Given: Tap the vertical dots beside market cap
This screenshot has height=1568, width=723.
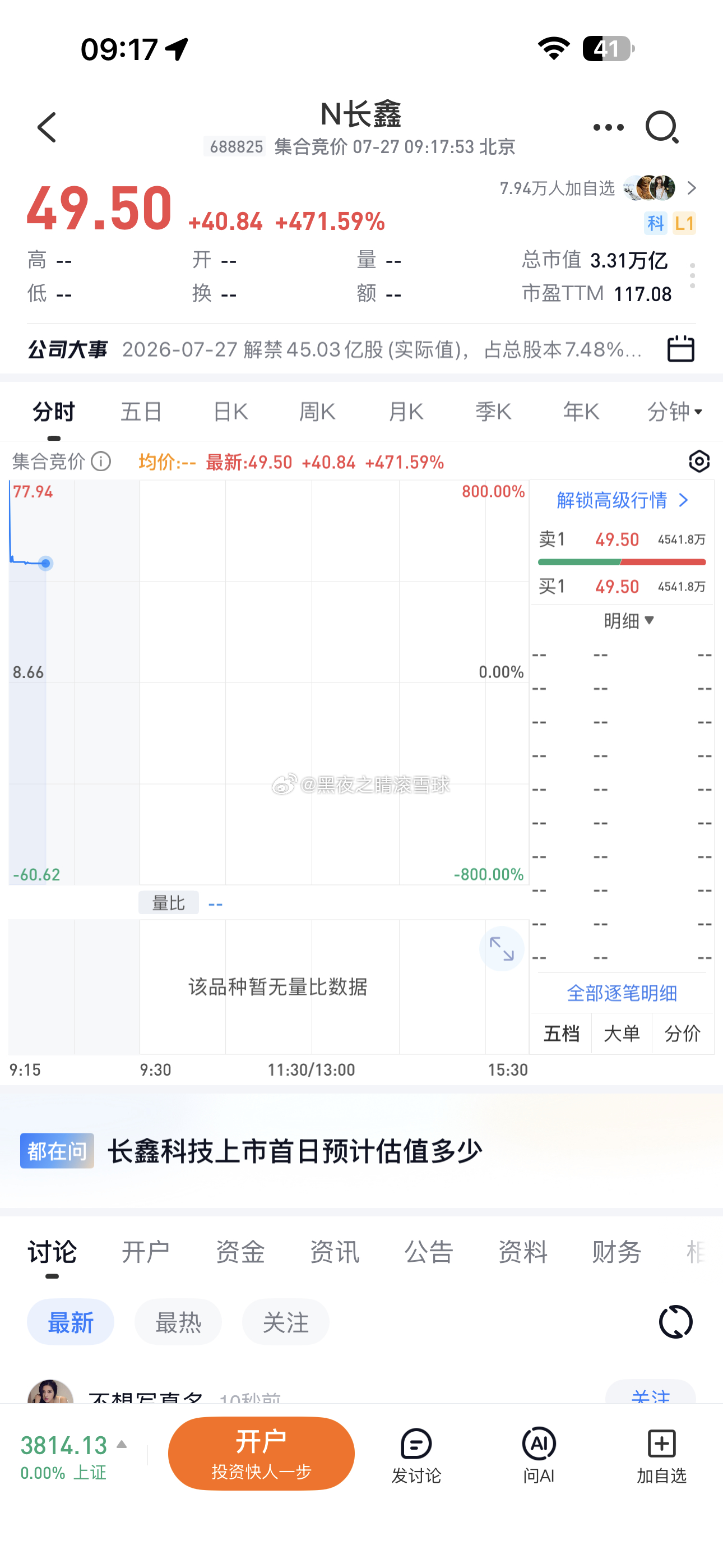Looking at the screenshot, I should click(x=692, y=276).
